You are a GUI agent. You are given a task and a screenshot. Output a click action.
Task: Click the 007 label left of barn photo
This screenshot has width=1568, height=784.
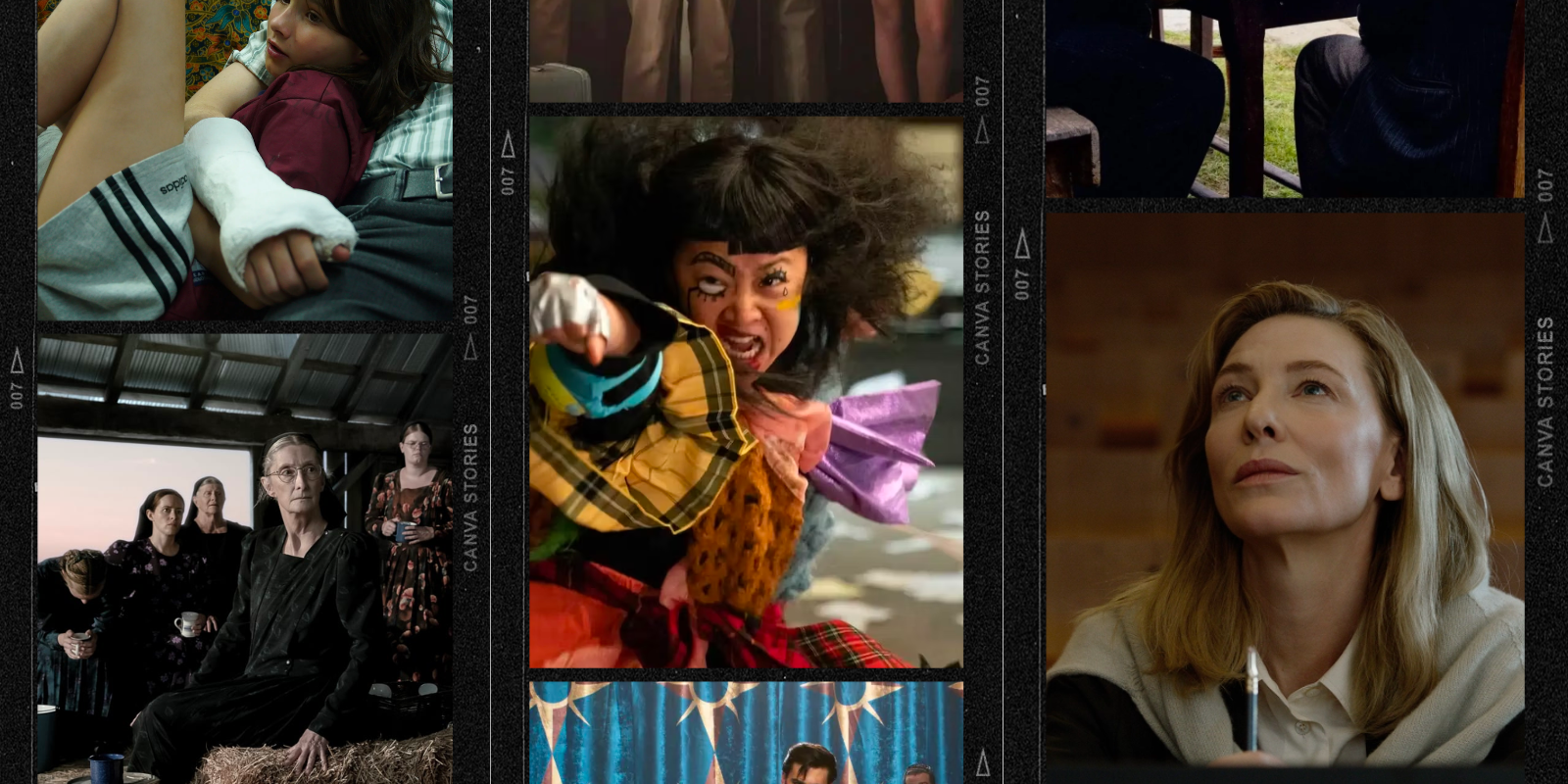(17, 395)
